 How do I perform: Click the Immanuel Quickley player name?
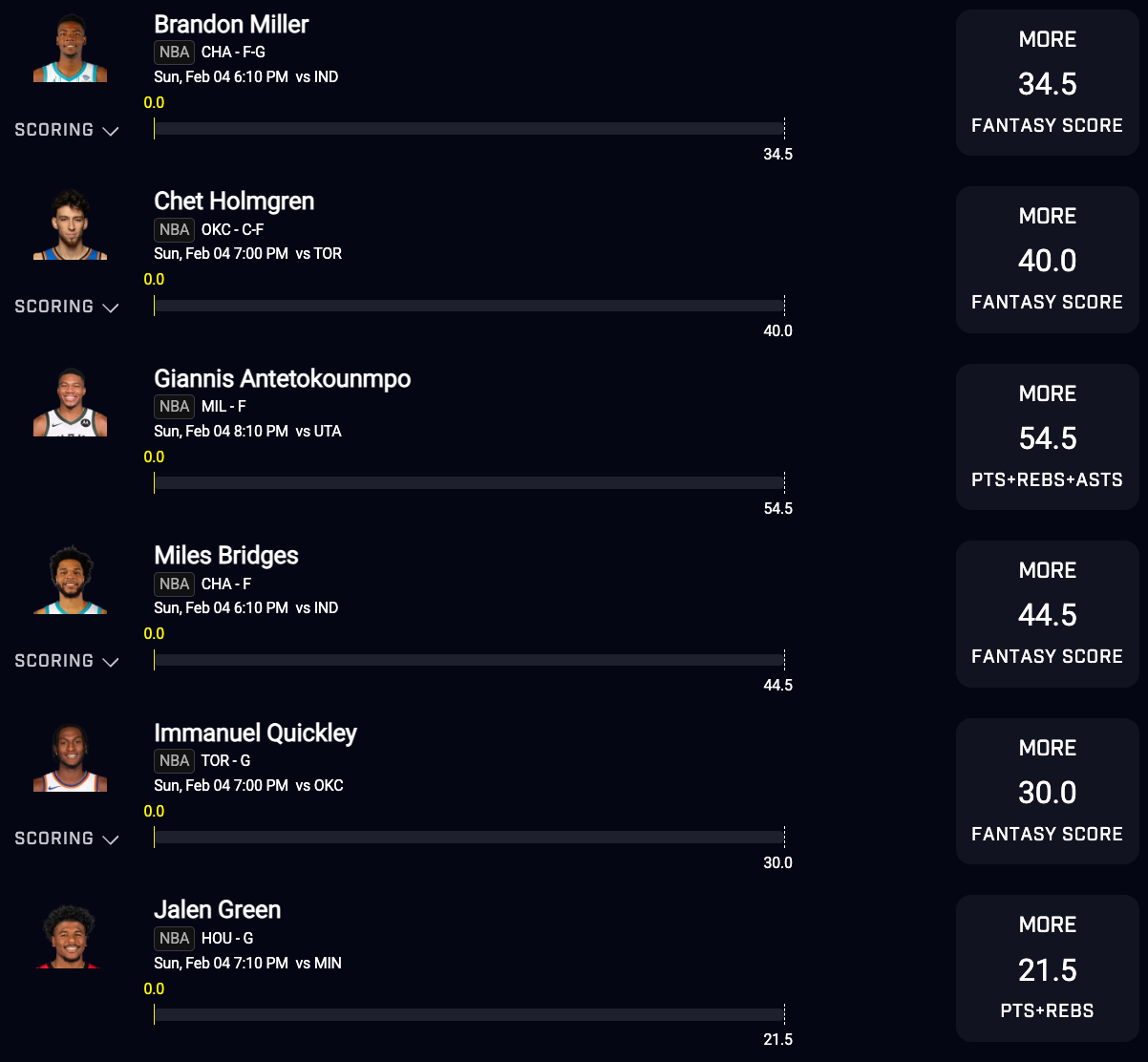click(255, 733)
